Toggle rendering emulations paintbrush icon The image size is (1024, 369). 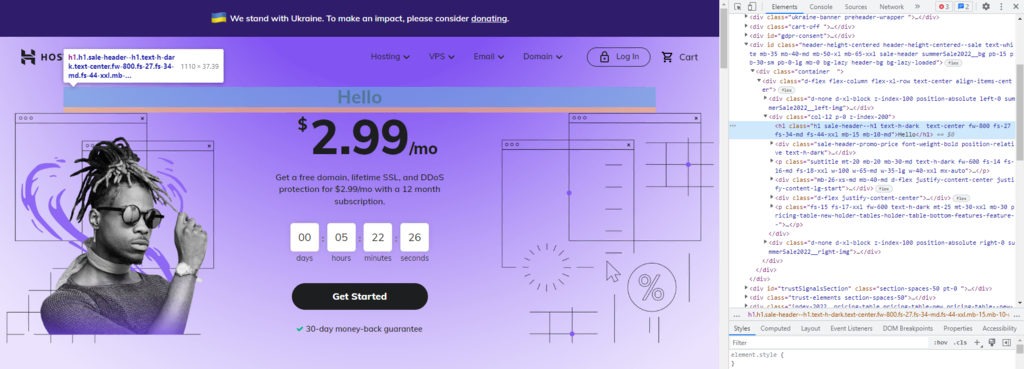tap(991, 342)
